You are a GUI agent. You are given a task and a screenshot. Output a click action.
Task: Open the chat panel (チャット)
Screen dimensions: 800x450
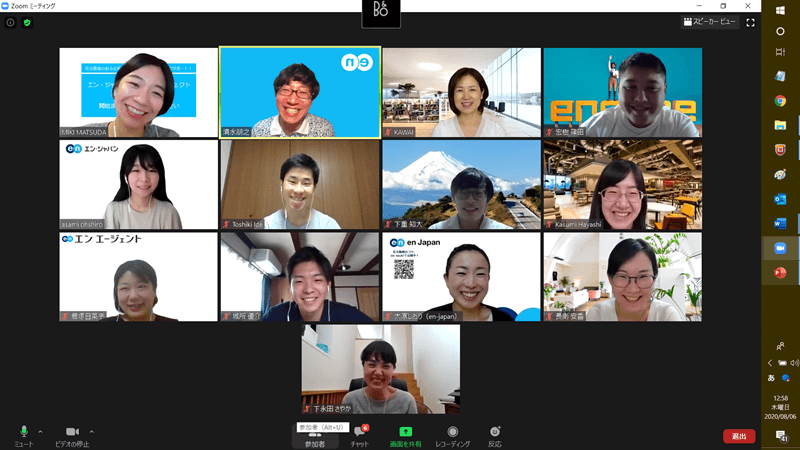pyautogui.click(x=359, y=435)
